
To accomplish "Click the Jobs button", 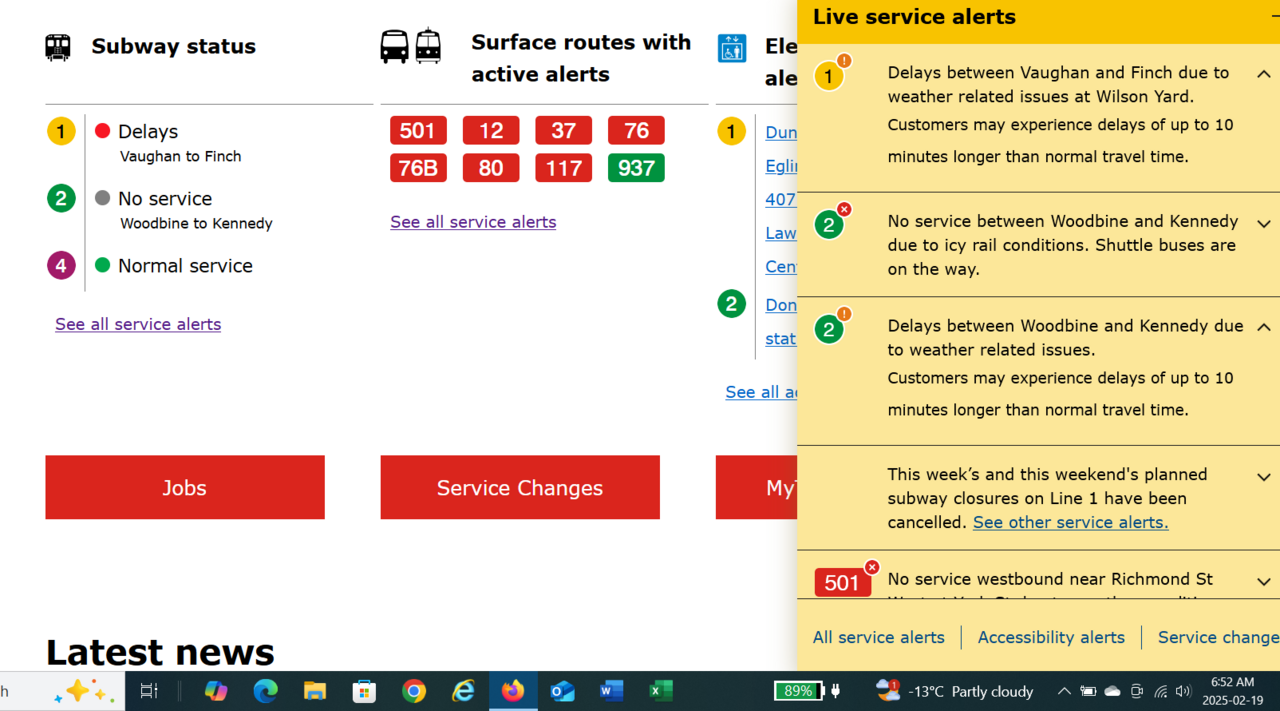I will (x=185, y=488).
